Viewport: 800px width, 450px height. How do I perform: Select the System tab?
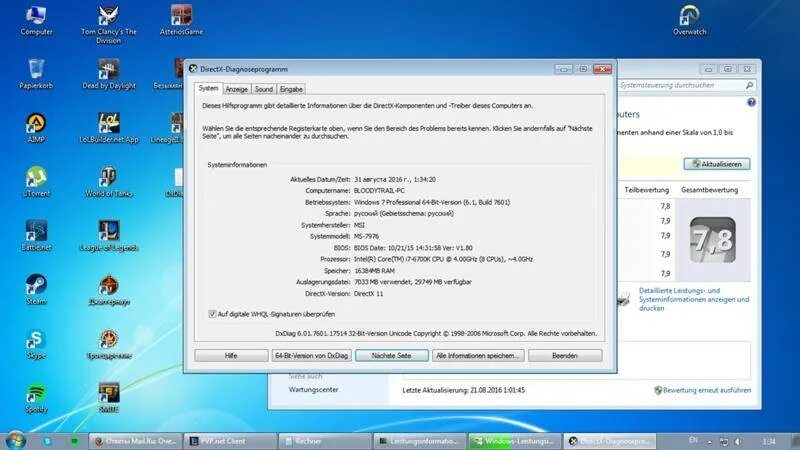coord(208,88)
